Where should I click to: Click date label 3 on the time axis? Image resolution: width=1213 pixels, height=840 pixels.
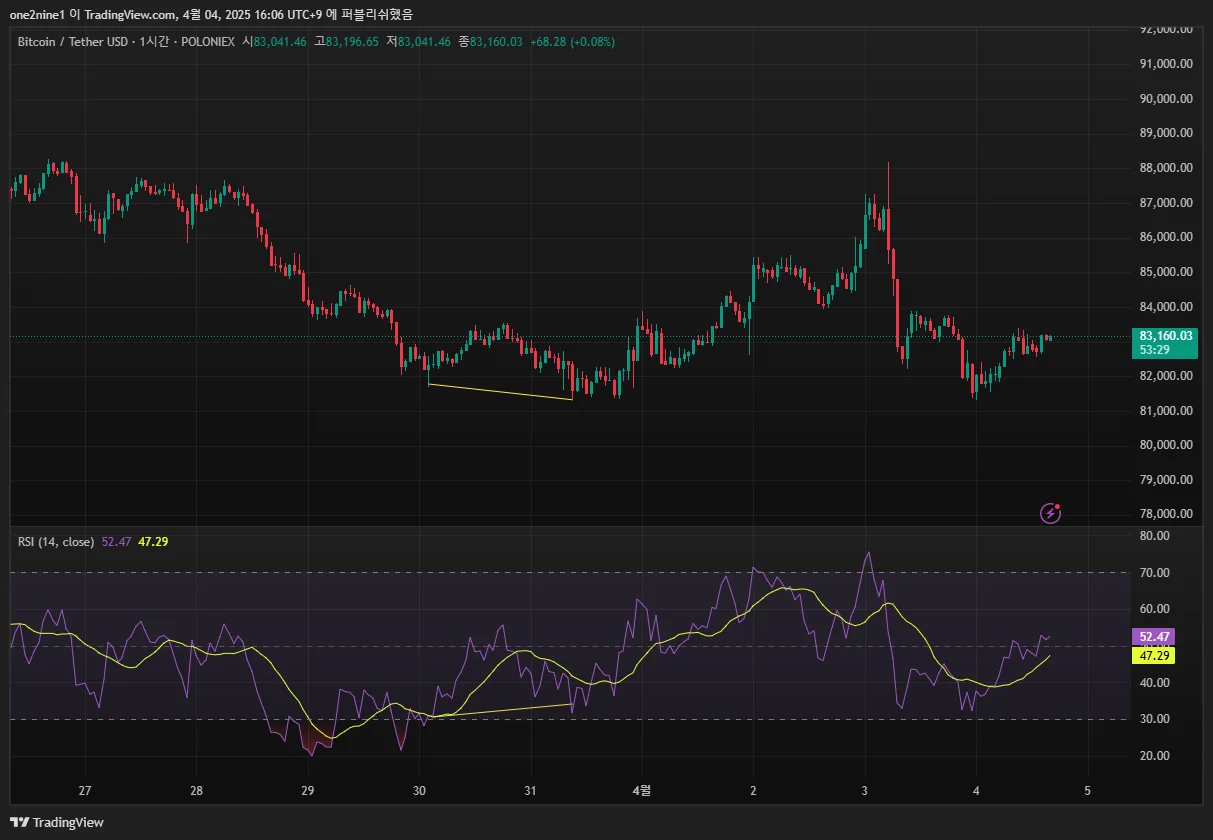tap(864, 790)
